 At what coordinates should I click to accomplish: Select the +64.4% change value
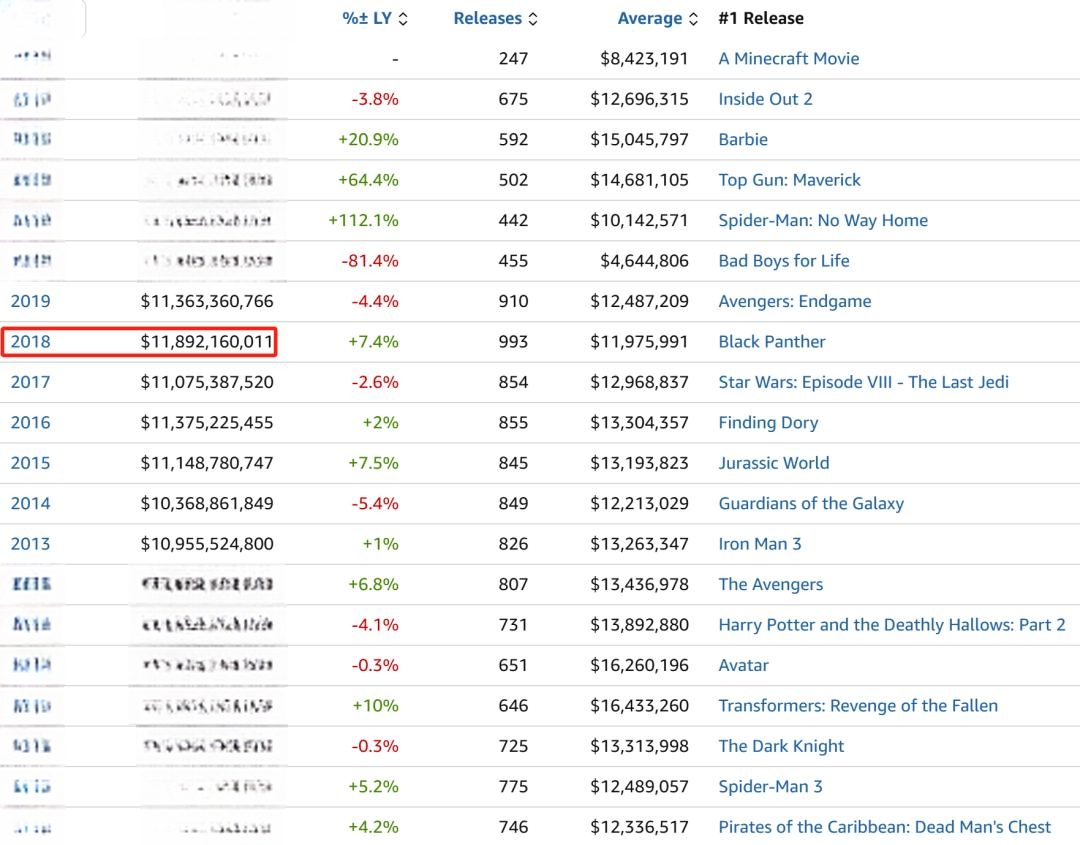(x=368, y=180)
